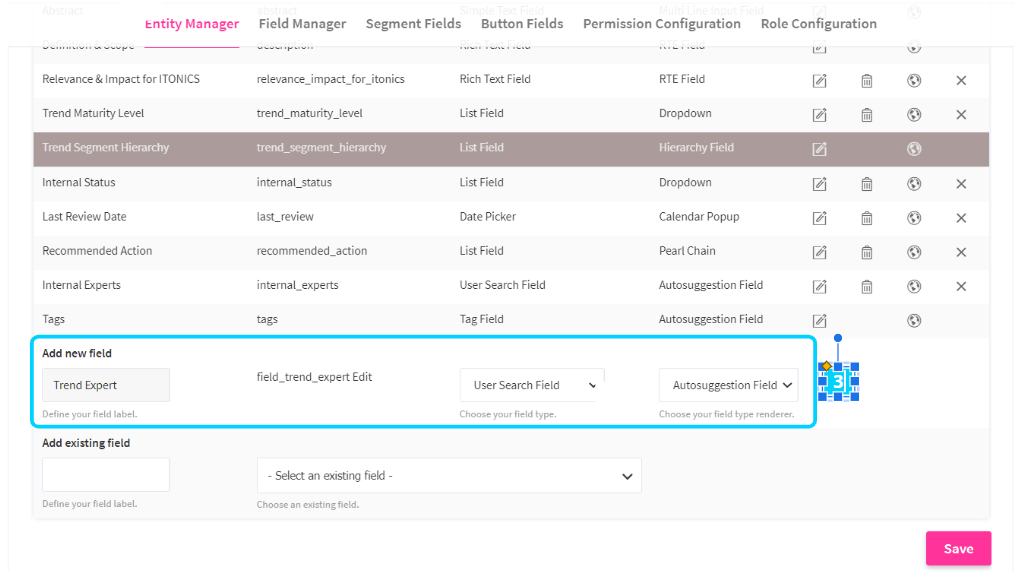This screenshot has width=1017, height=574.
Task: Delete the Internal Status field
Action: [x=867, y=183]
